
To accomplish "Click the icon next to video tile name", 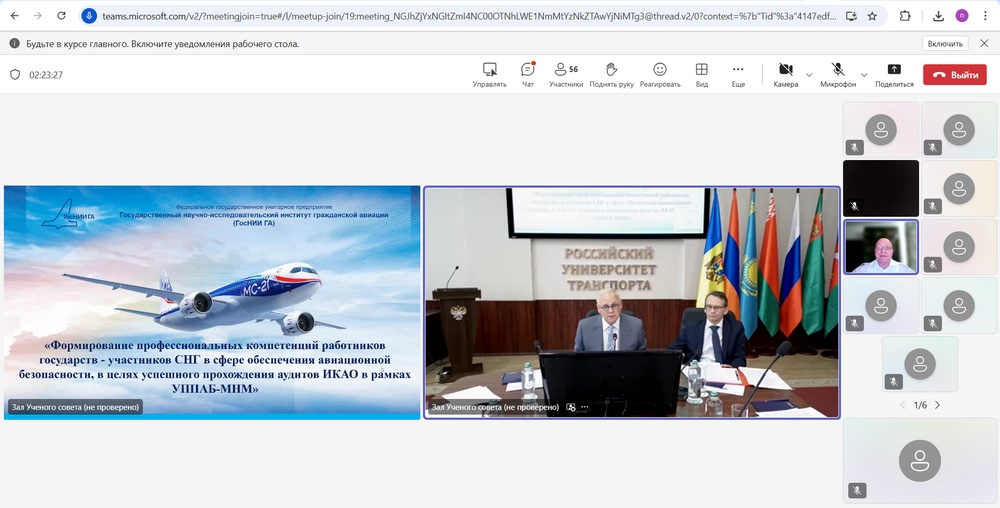I will (571, 407).
